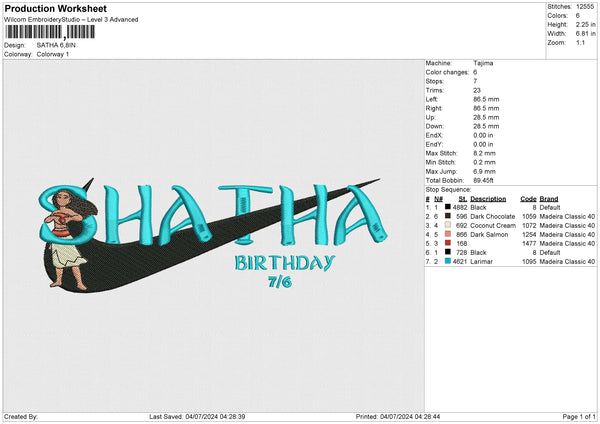The width and height of the screenshot is (600, 424).
Task: Click thread code 1072
Action: coord(529,225)
